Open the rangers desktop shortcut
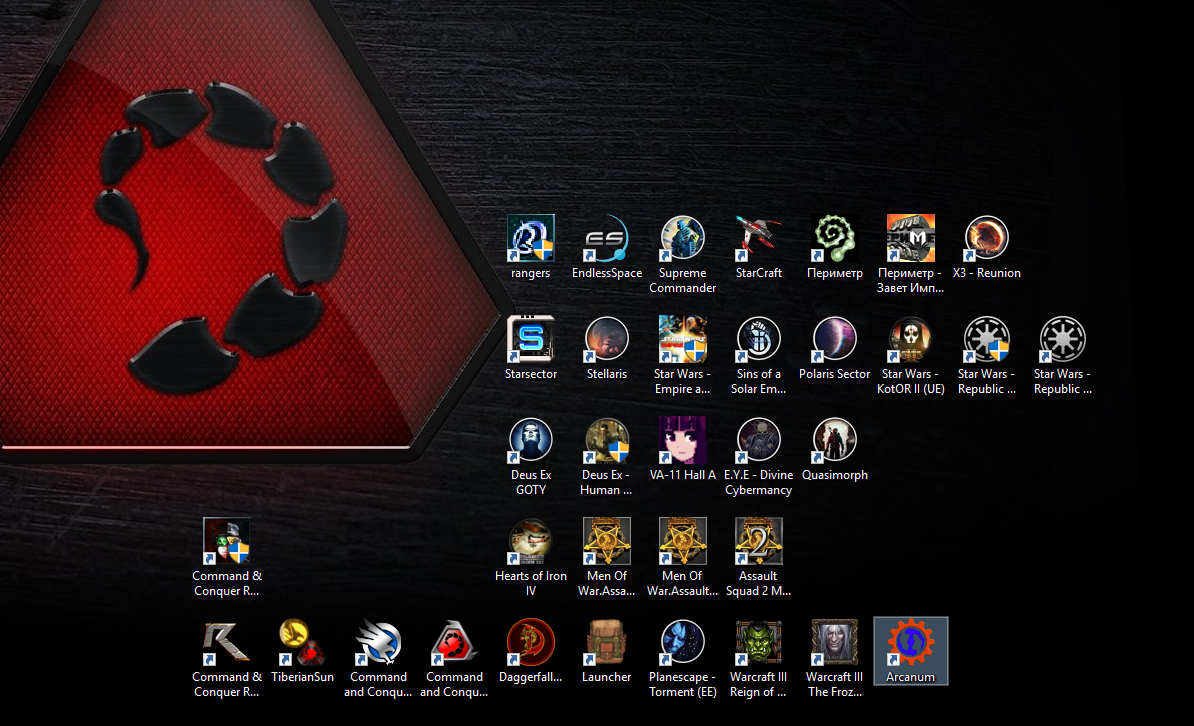The image size is (1194, 726). coord(531,238)
